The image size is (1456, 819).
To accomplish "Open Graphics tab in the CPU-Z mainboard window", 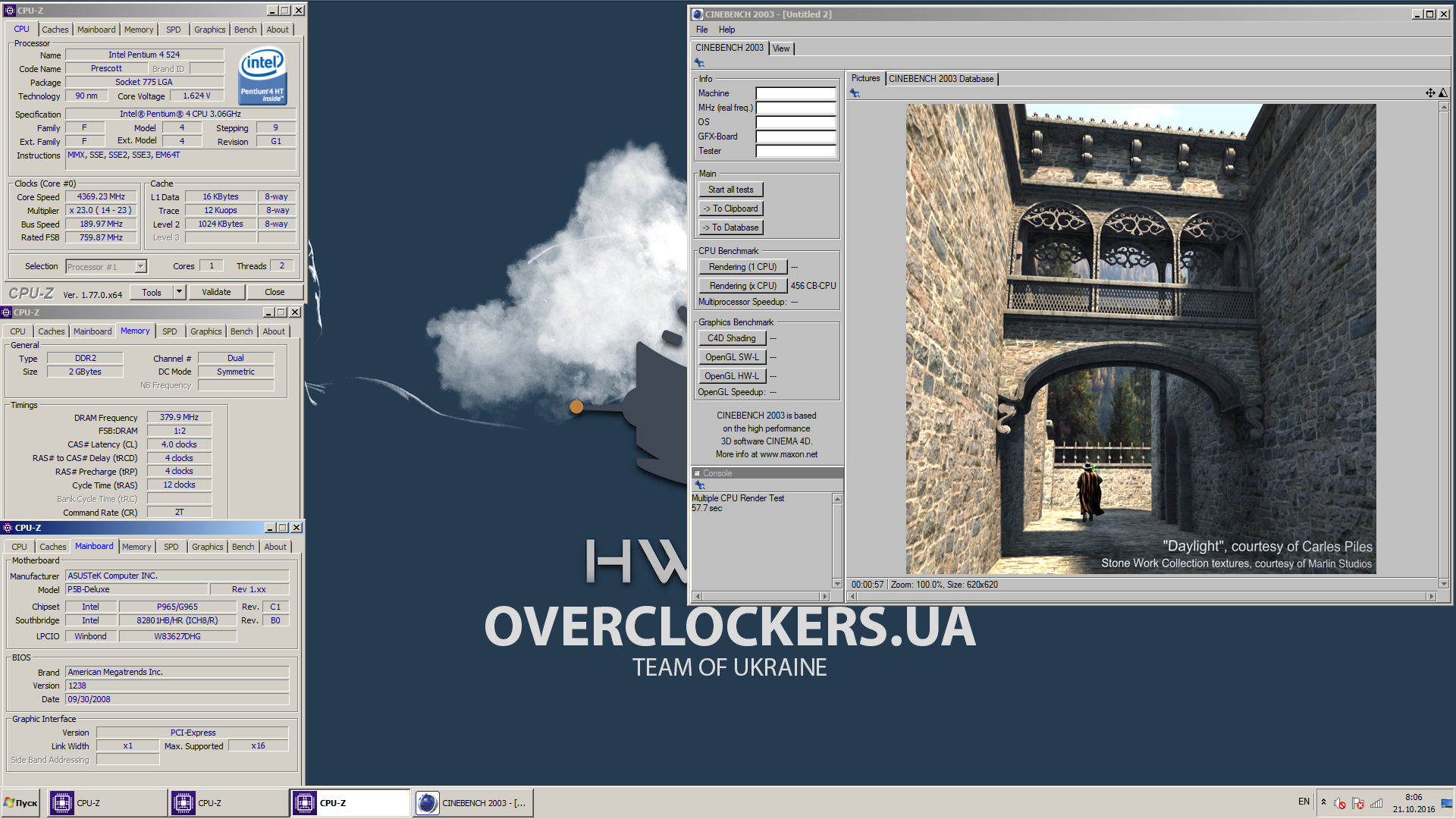I will (208, 547).
